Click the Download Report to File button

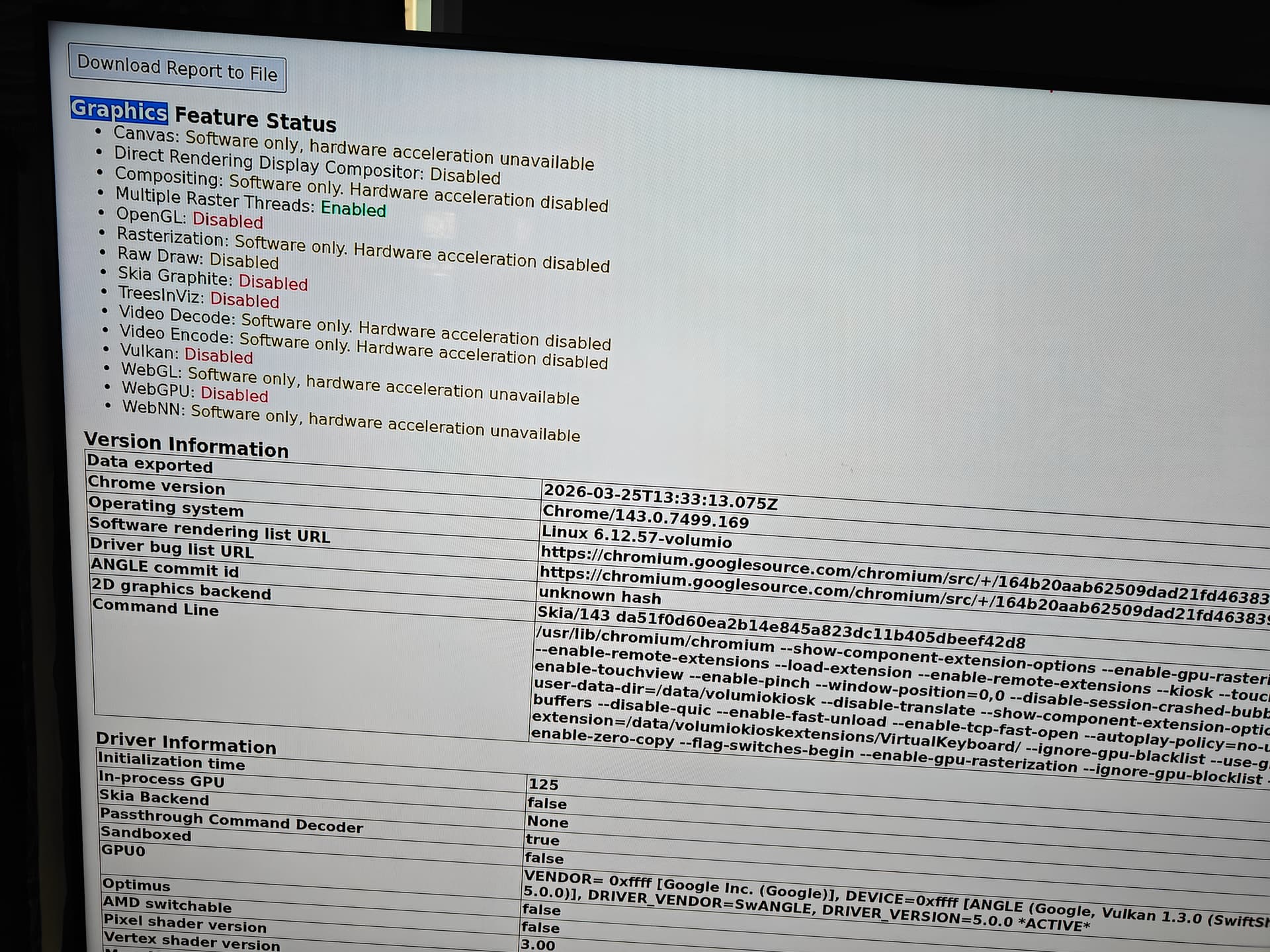point(177,69)
